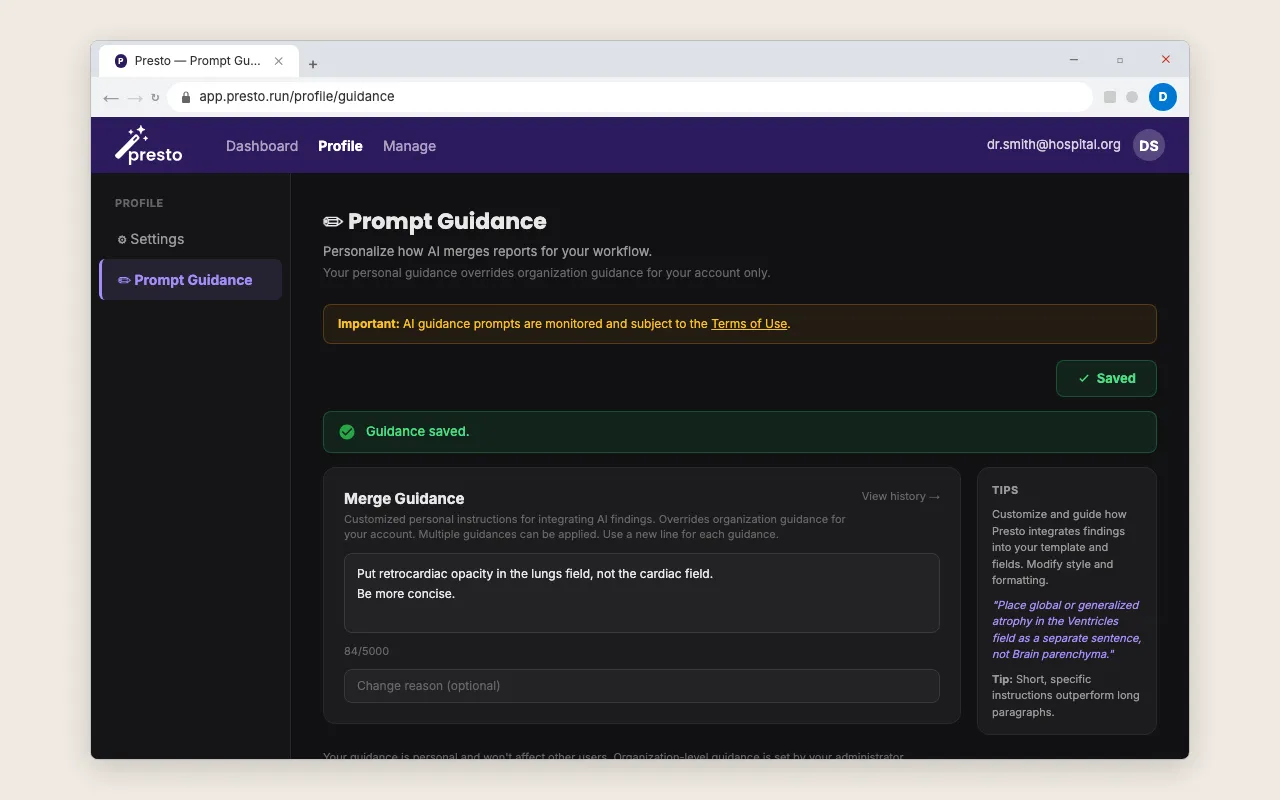Click the green checkmark in the Guidance saved banner

click(346, 431)
